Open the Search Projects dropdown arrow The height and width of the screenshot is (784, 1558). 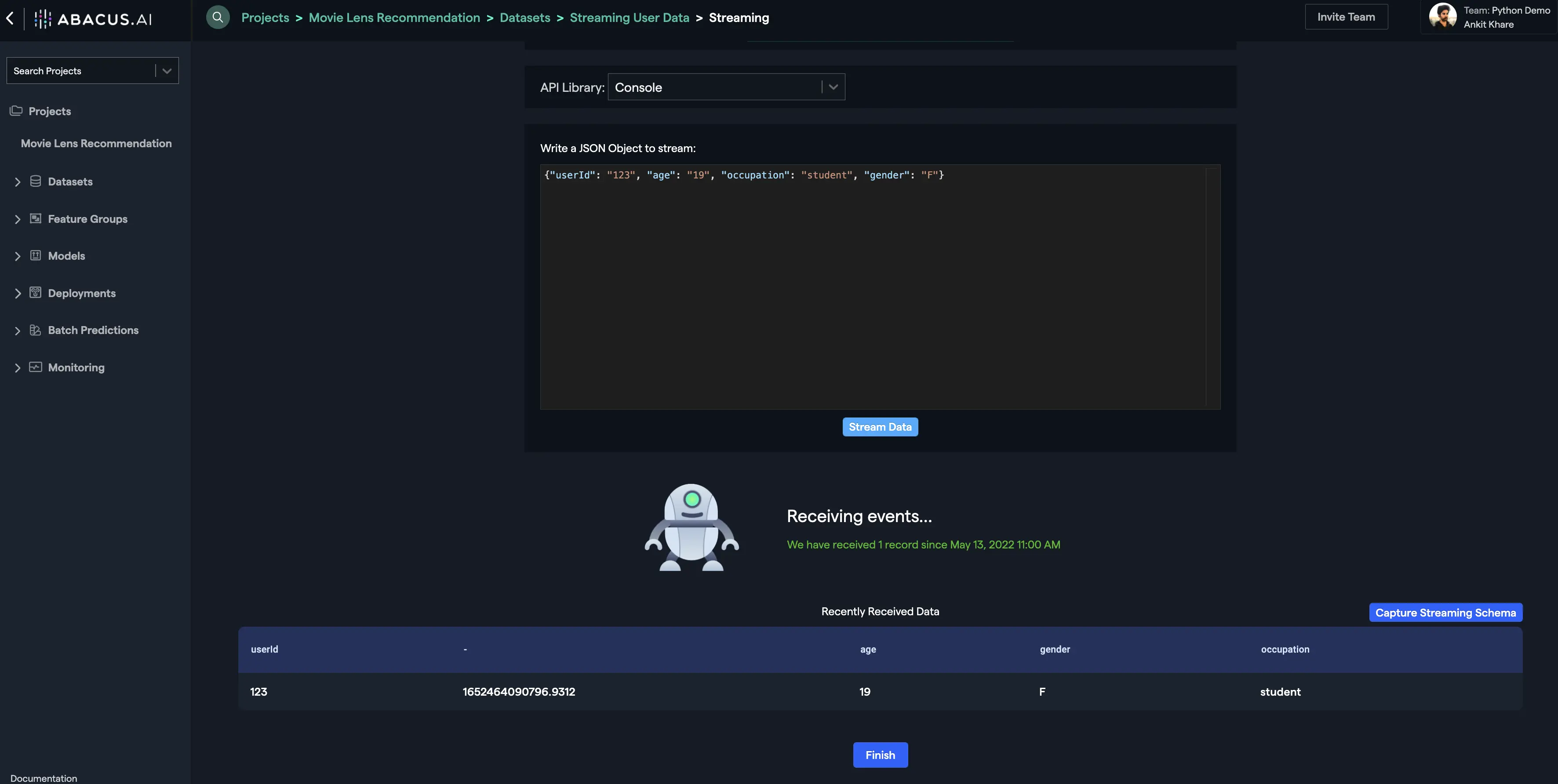point(167,70)
